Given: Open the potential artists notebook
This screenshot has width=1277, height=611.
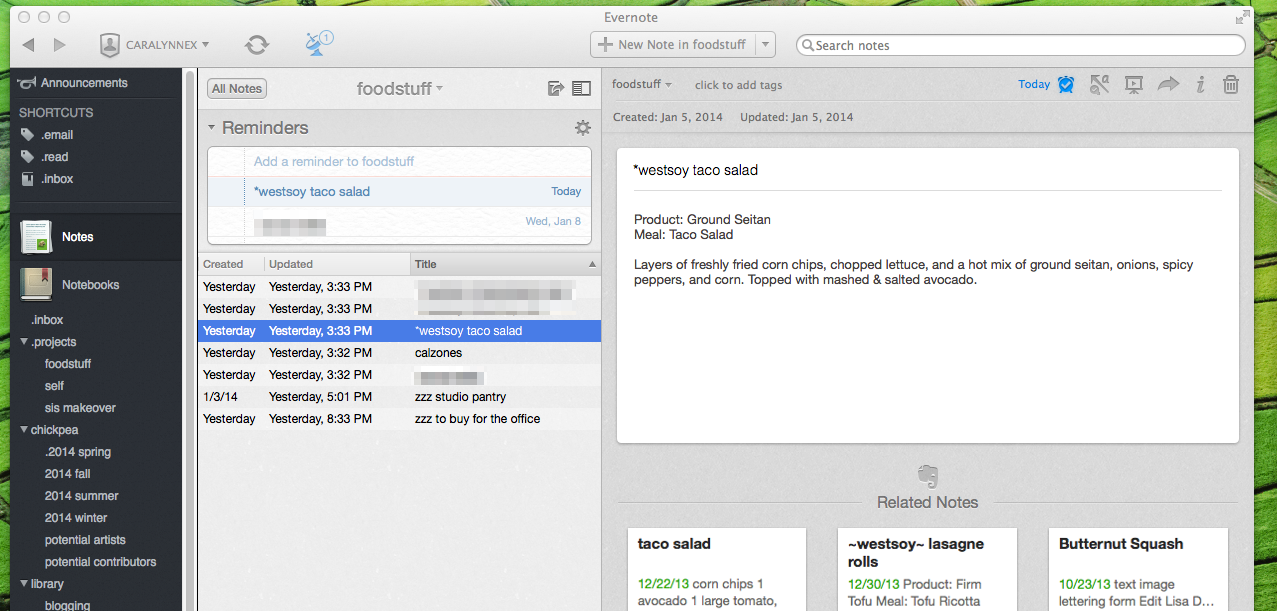Looking at the screenshot, I should pyautogui.click(x=85, y=540).
